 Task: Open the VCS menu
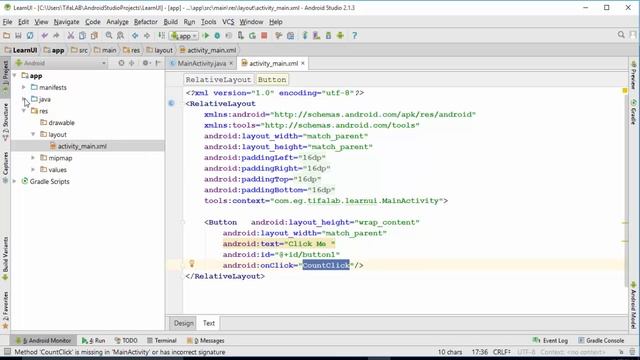click(x=228, y=22)
